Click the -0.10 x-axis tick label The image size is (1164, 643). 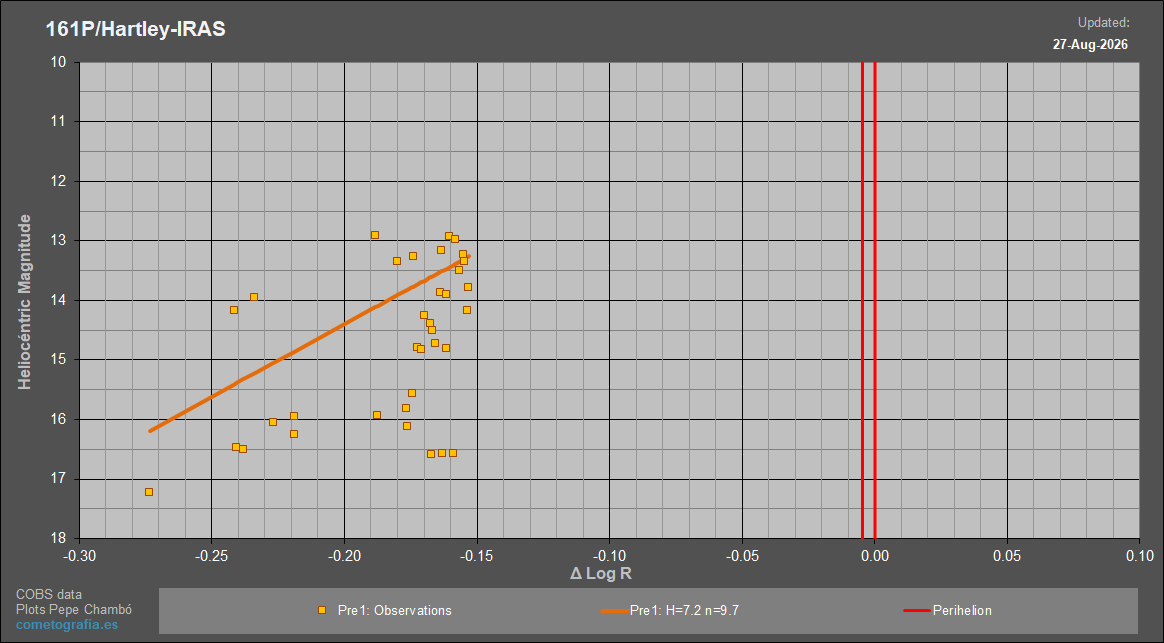click(x=609, y=555)
